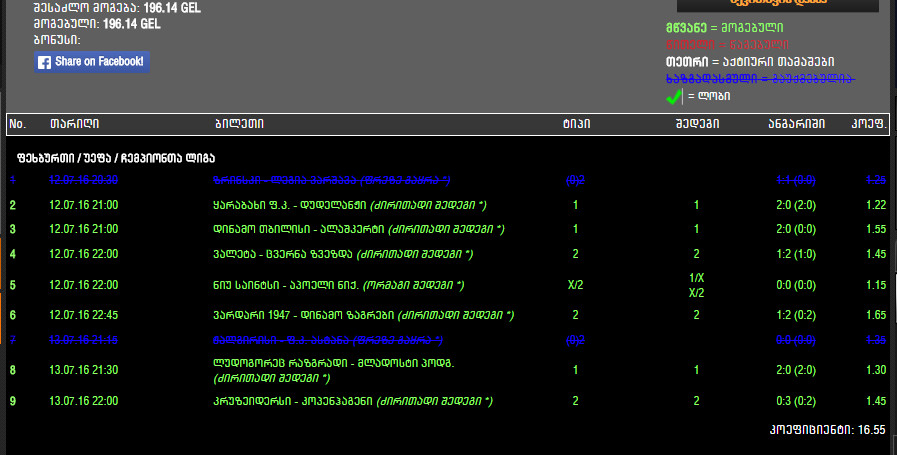
Task: Click the ტიპი column header
Action: (576, 124)
